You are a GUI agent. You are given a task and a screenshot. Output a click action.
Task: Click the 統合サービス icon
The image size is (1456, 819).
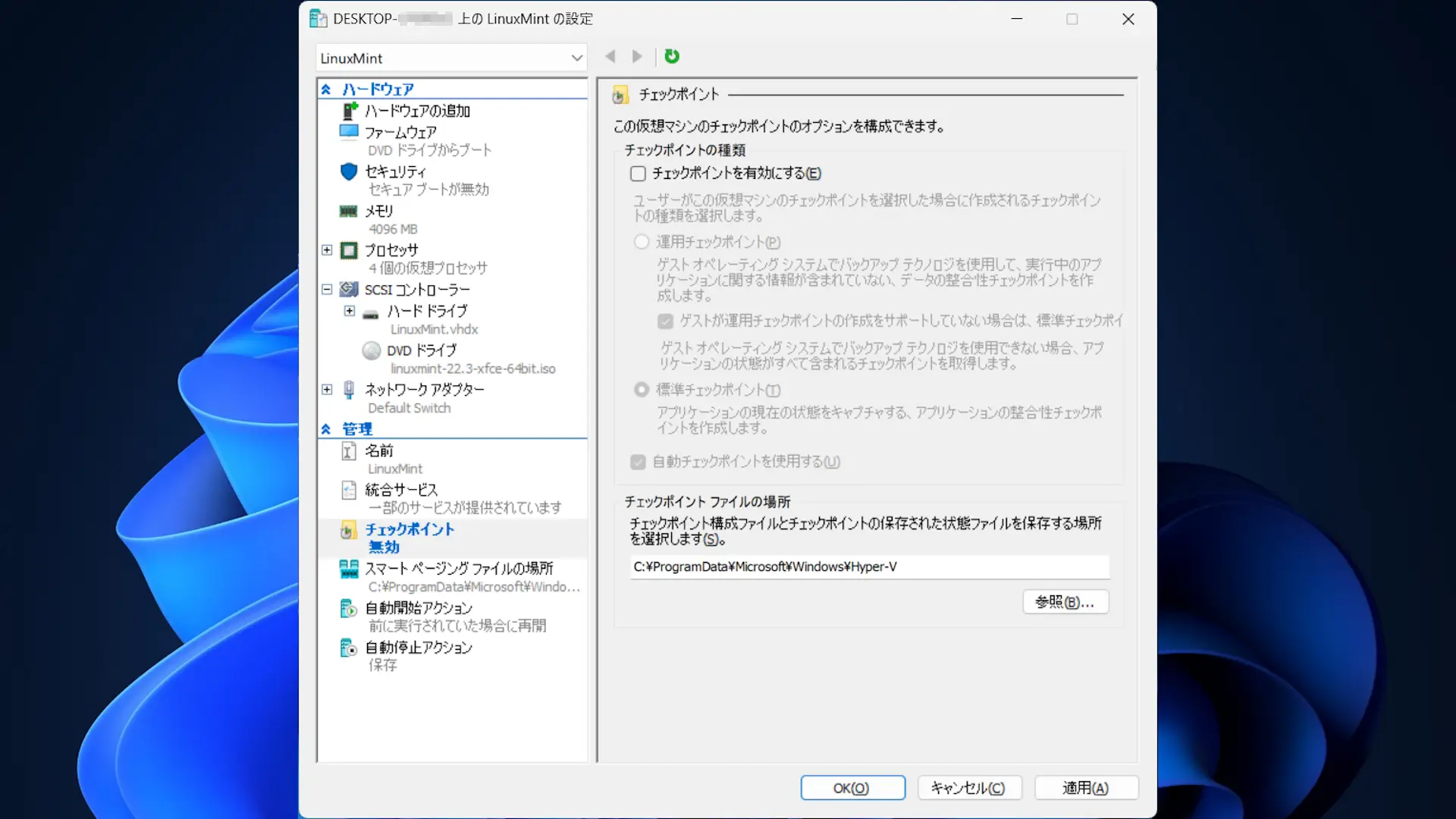tap(349, 490)
